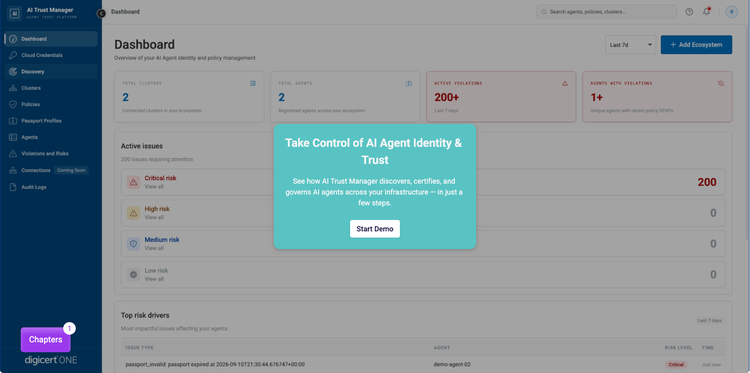The width and height of the screenshot is (750, 373).
Task: Open Violations and Risks item
Action: click(51, 154)
